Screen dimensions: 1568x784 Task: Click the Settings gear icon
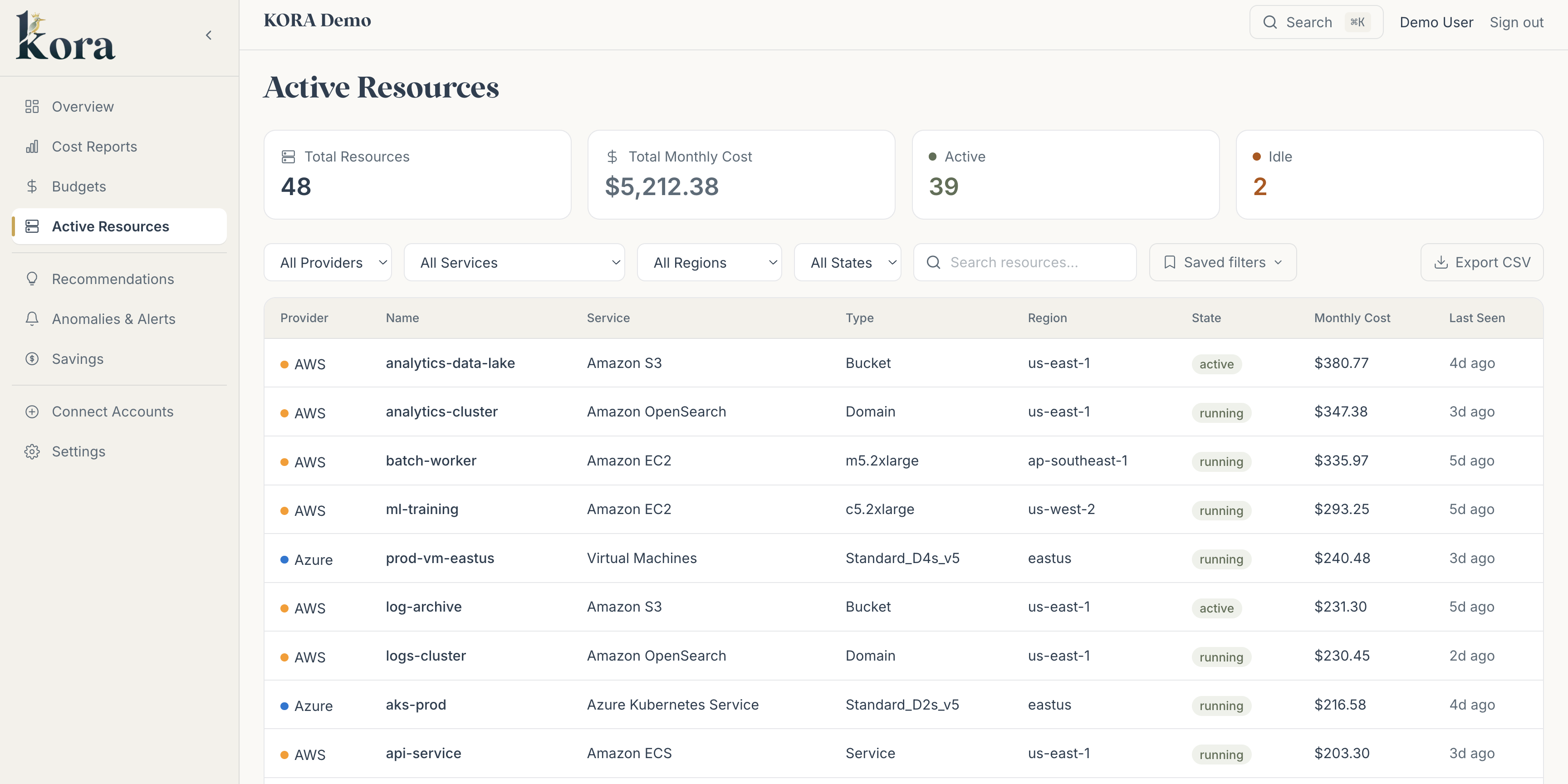(x=32, y=451)
